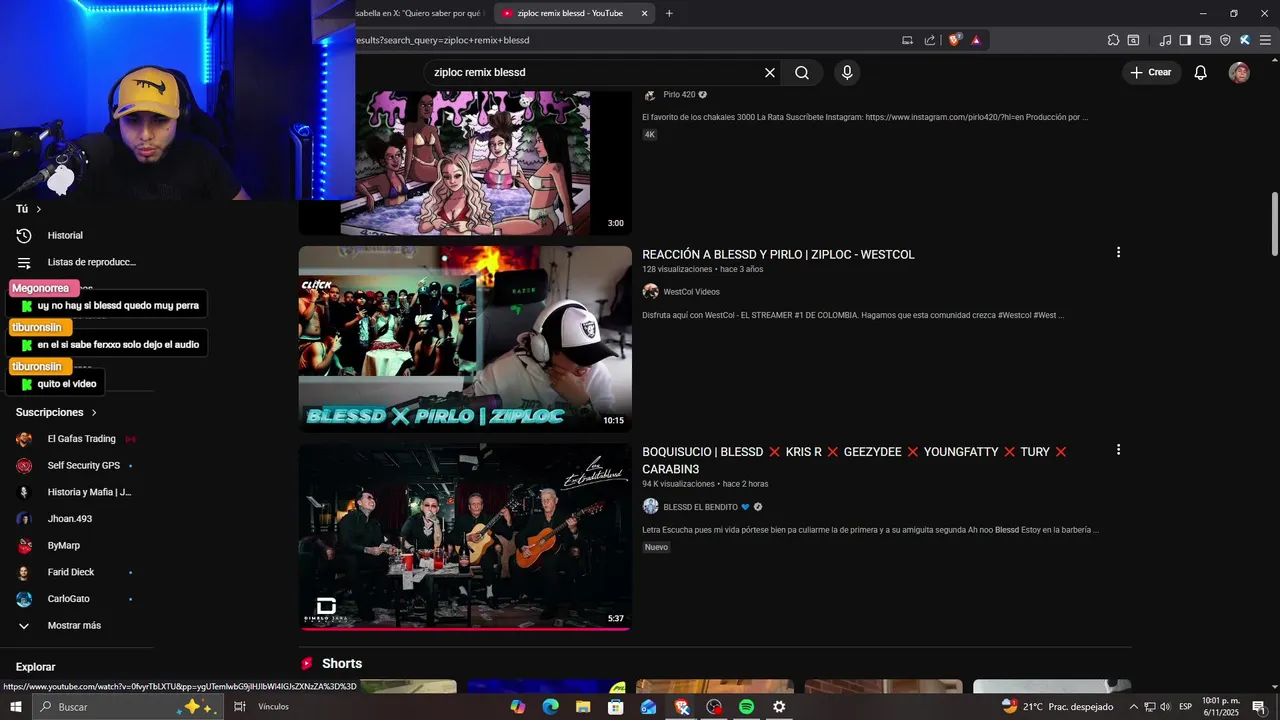Open the Copilot taskbar icon
Screen dimensions: 1280x720
(517, 707)
